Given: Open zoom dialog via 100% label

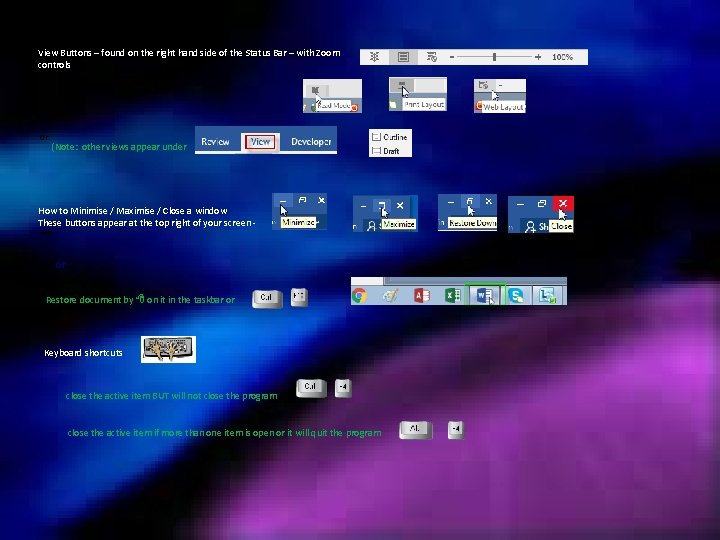Looking at the screenshot, I should pyautogui.click(x=562, y=57).
